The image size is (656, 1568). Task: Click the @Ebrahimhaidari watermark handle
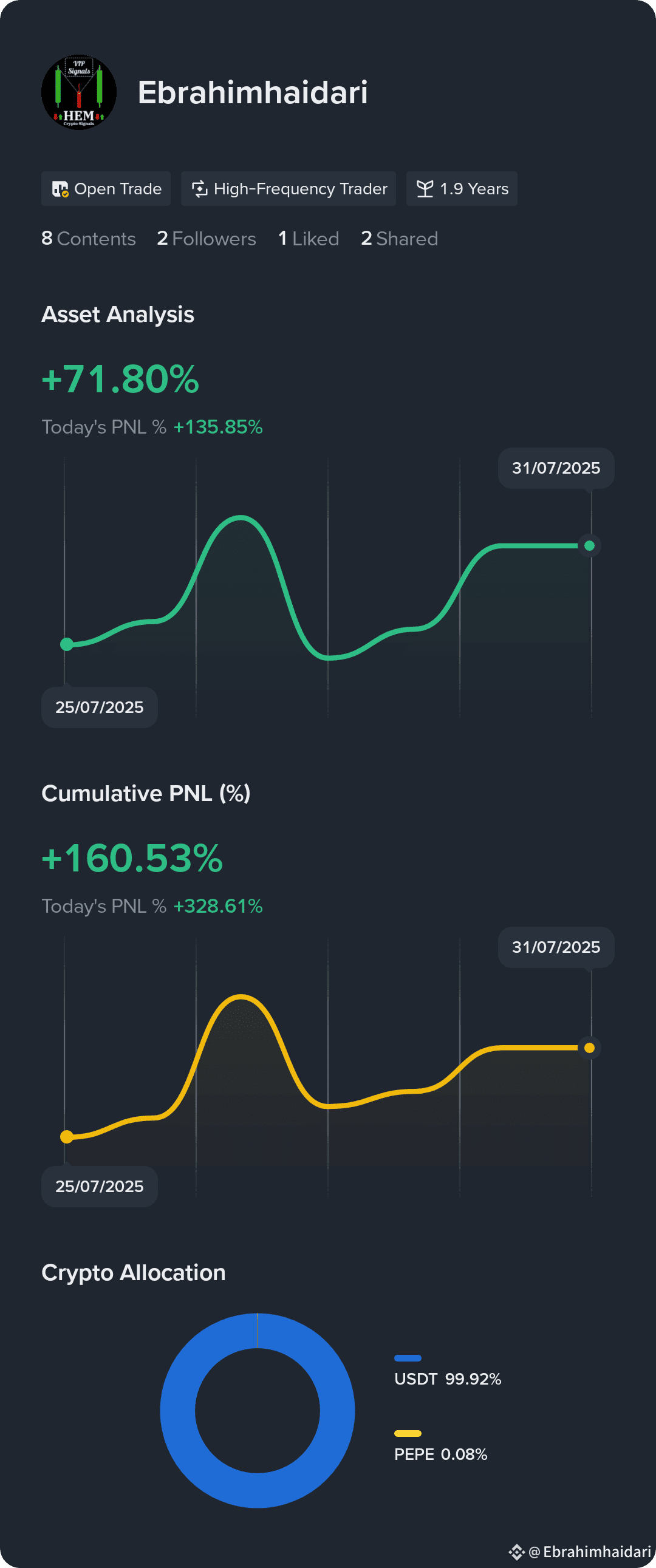590,1552
